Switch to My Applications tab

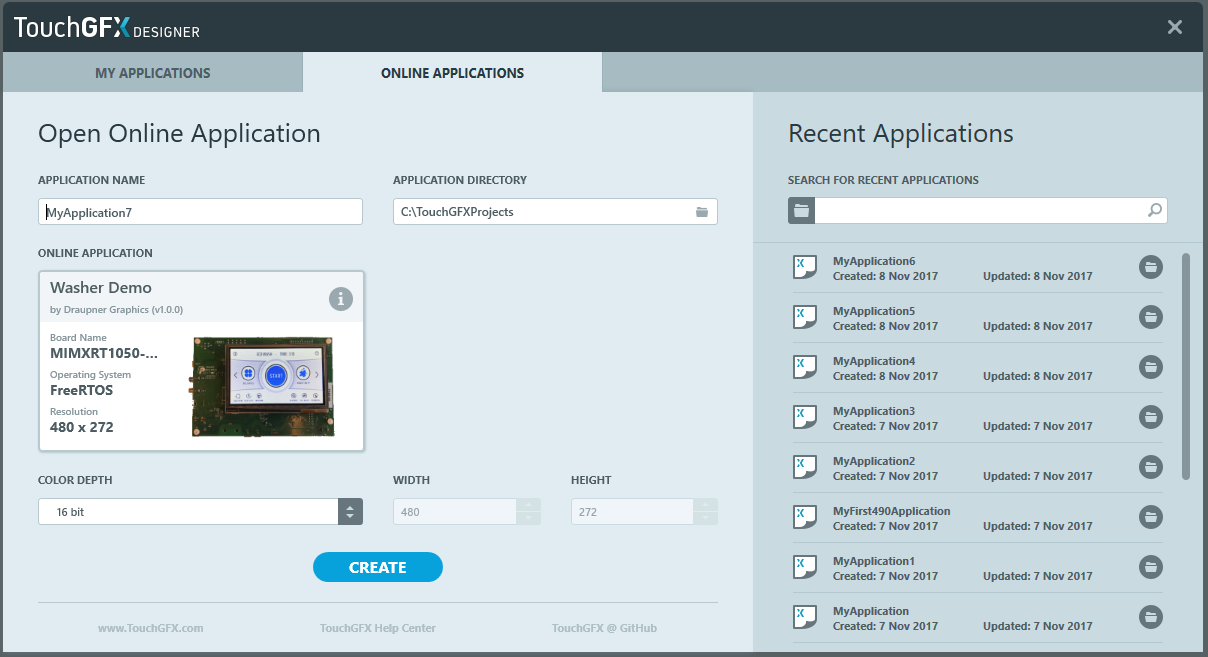tap(152, 73)
